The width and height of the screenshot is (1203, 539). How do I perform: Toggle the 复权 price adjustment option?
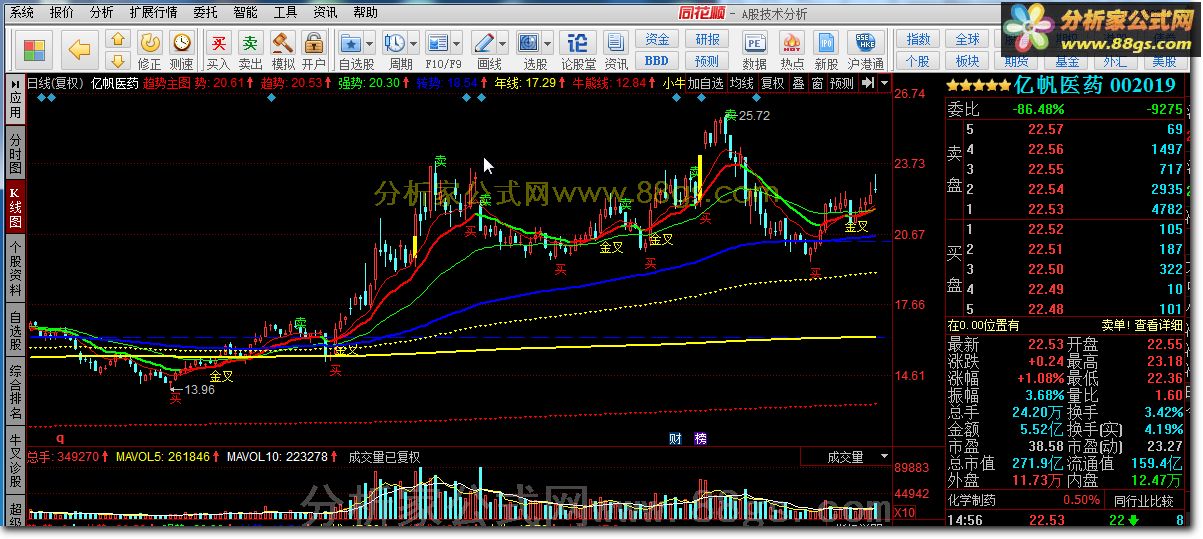[x=773, y=83]
